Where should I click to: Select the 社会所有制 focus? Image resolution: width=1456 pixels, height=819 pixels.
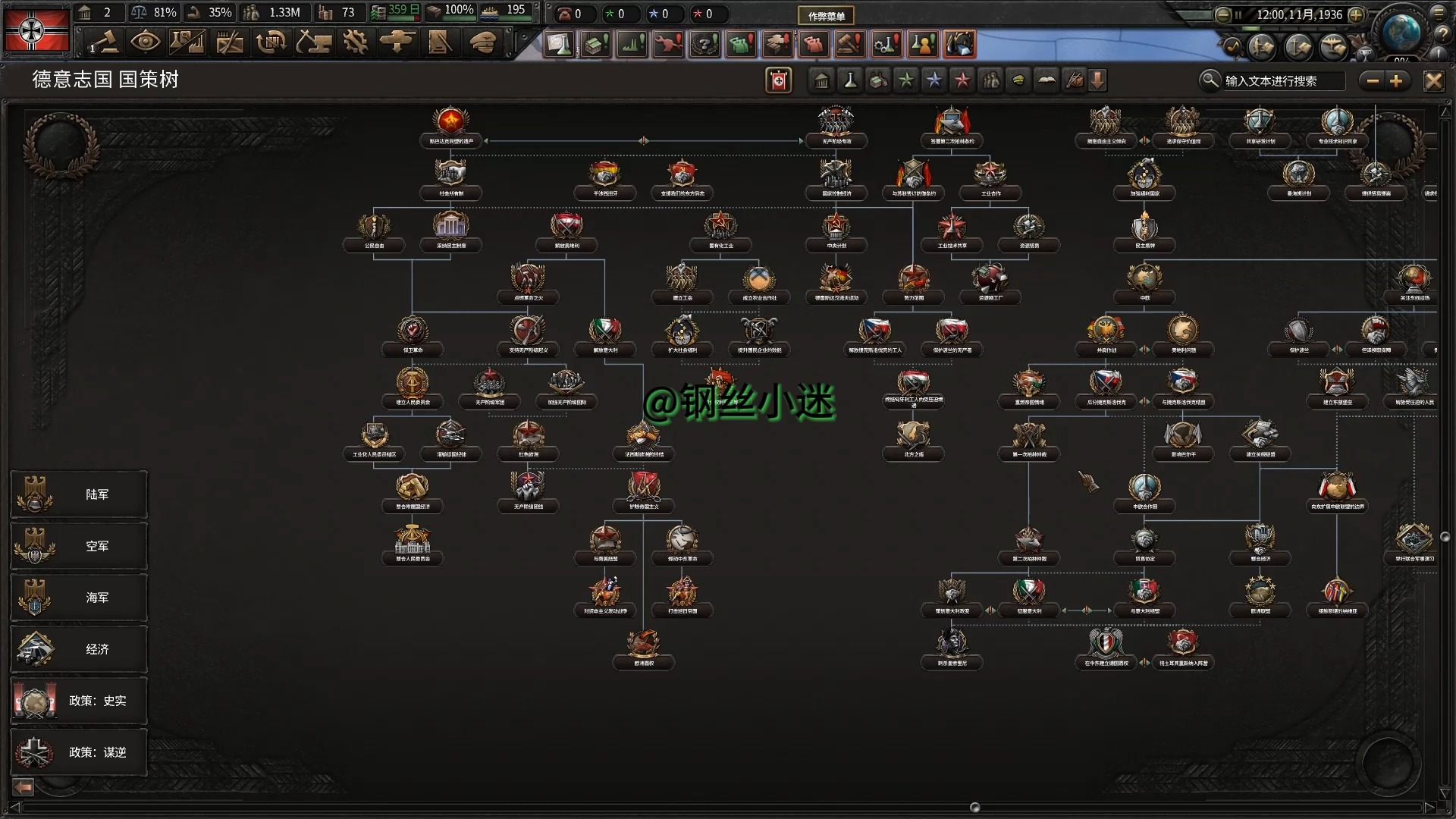coord(451,180)
